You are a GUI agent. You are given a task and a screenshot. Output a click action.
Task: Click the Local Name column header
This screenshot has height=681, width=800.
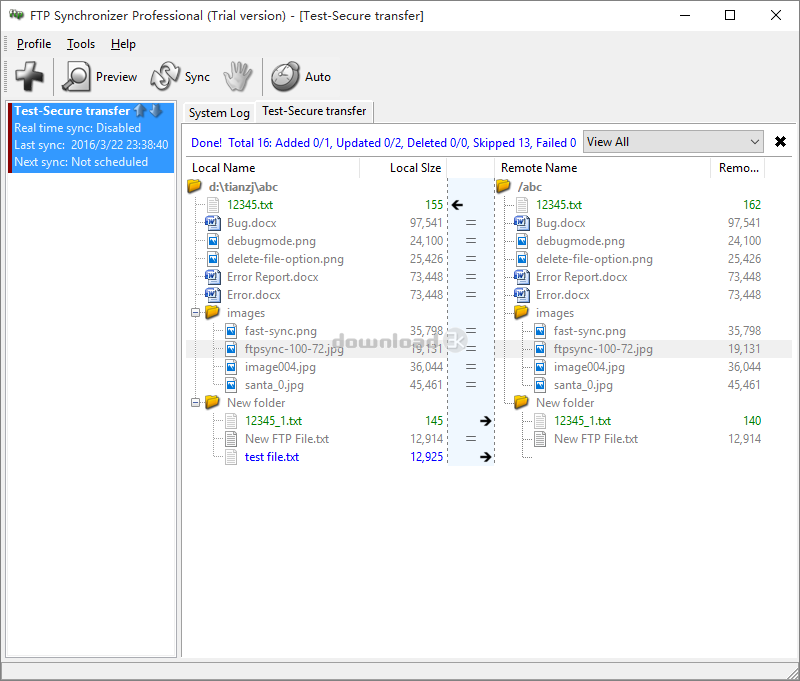pyautogui.click(x=273, y=168)
